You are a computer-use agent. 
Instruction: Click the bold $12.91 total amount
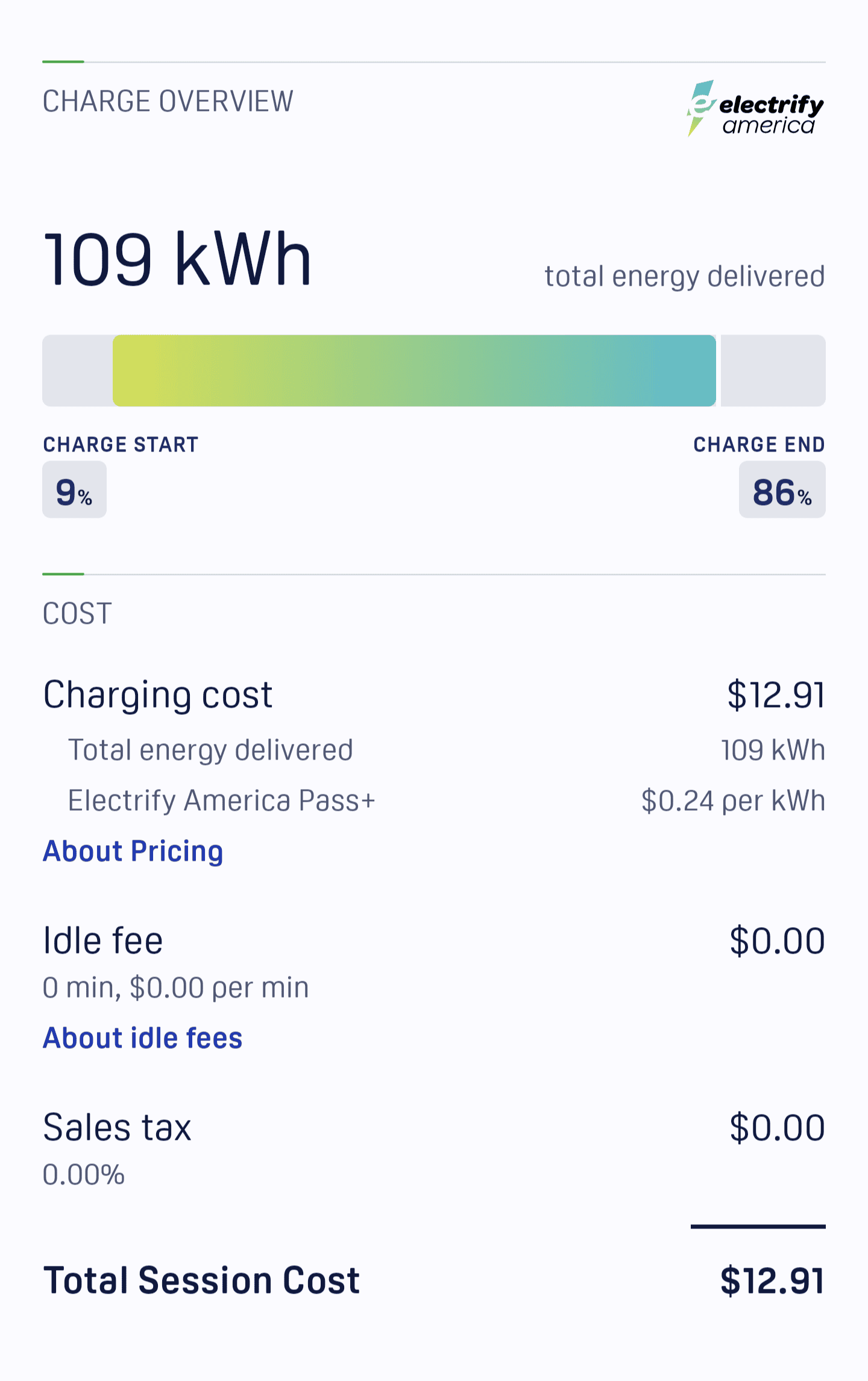pyautogui.click(x=773, y=1281)
